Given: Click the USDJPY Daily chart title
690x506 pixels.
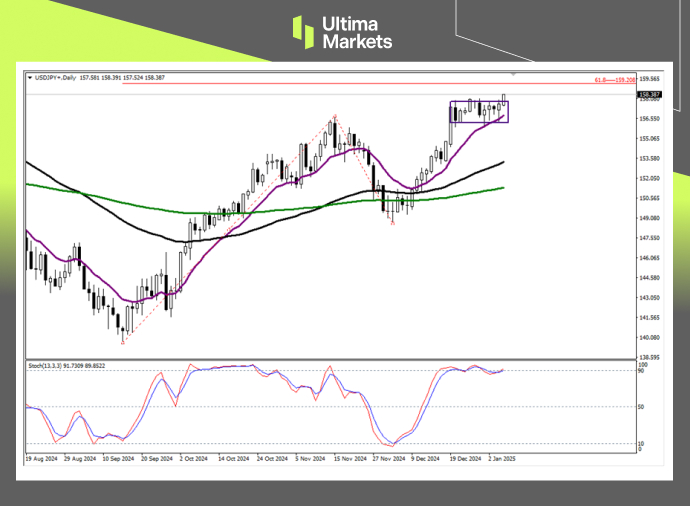Looking at the screenshot, I should point(54,76).
